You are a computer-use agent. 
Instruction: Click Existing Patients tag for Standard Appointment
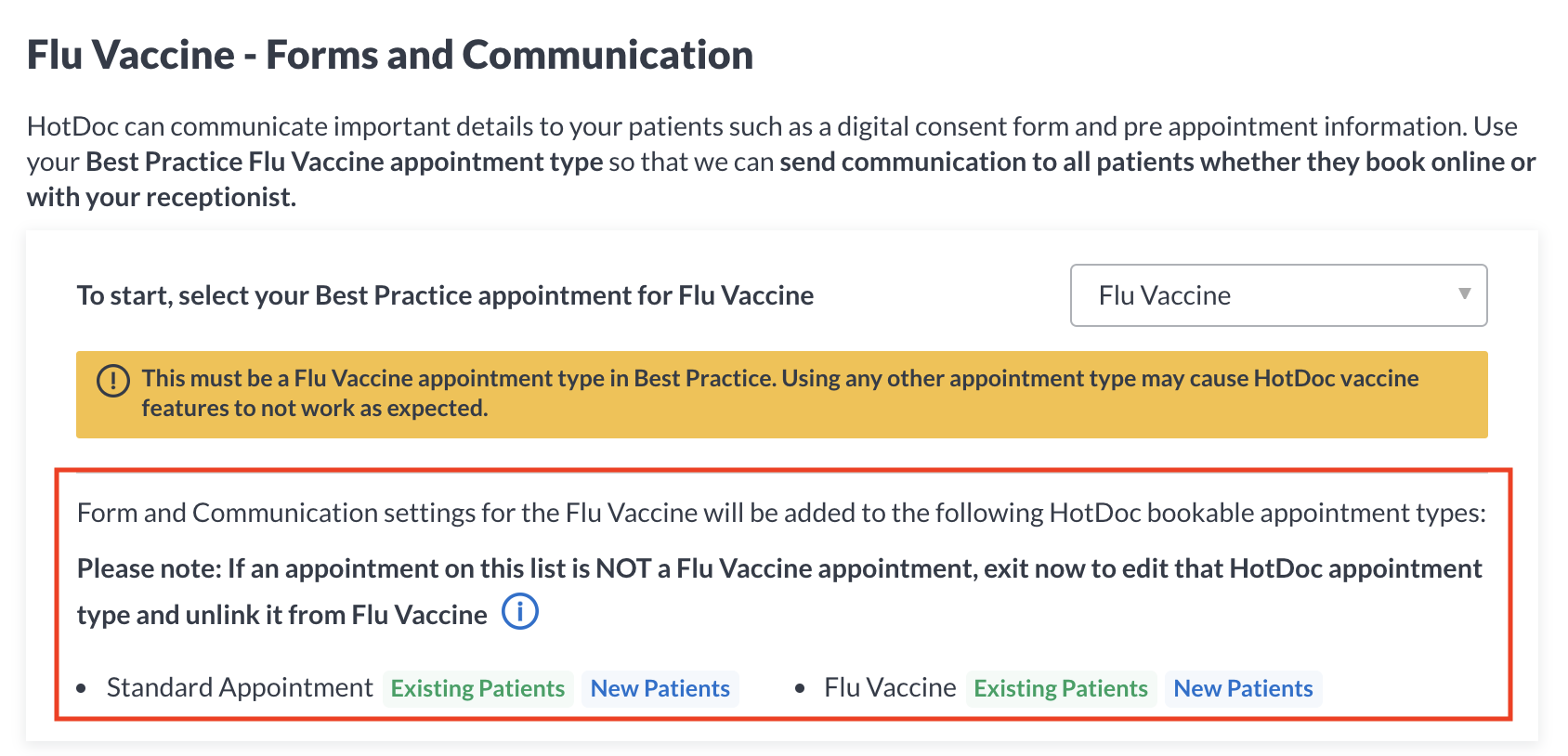[x=477, y=688]
